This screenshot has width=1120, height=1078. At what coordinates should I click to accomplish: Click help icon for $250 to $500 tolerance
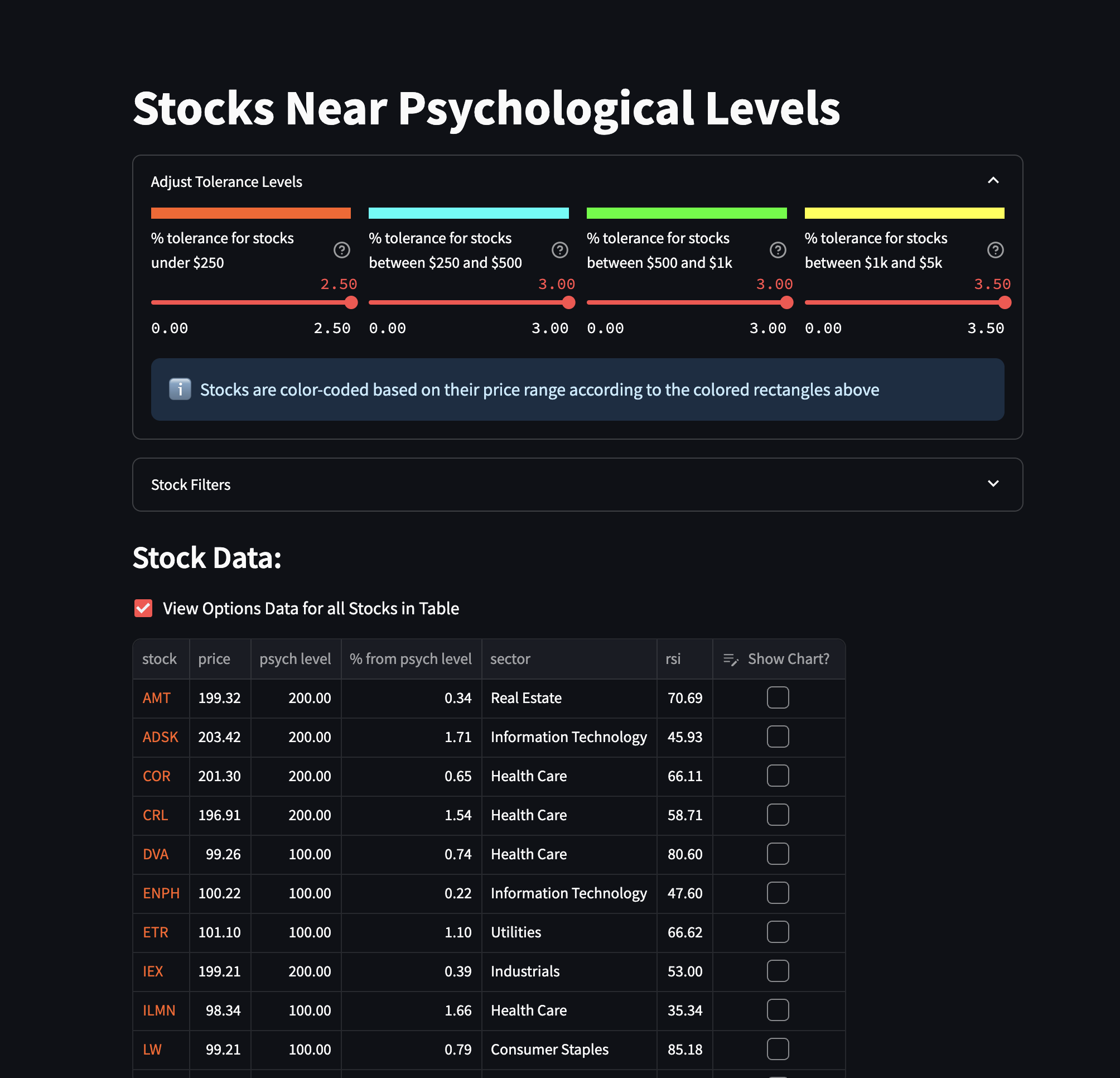coord(559,250)
